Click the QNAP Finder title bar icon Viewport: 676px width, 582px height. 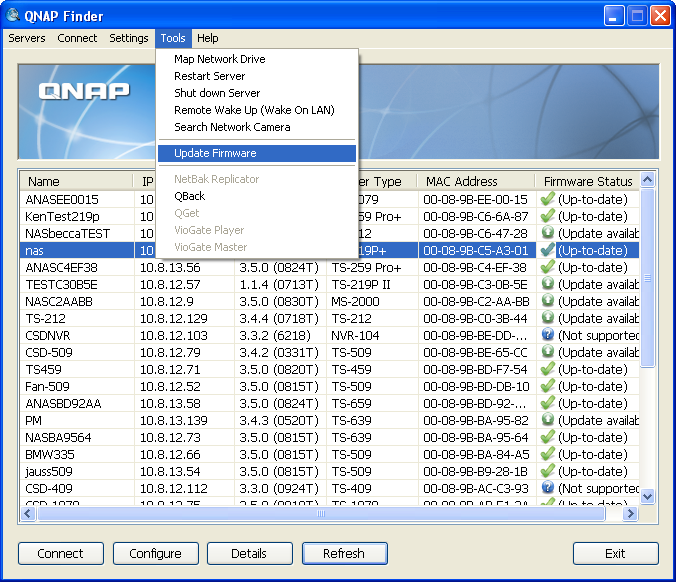tap(13, 15)
